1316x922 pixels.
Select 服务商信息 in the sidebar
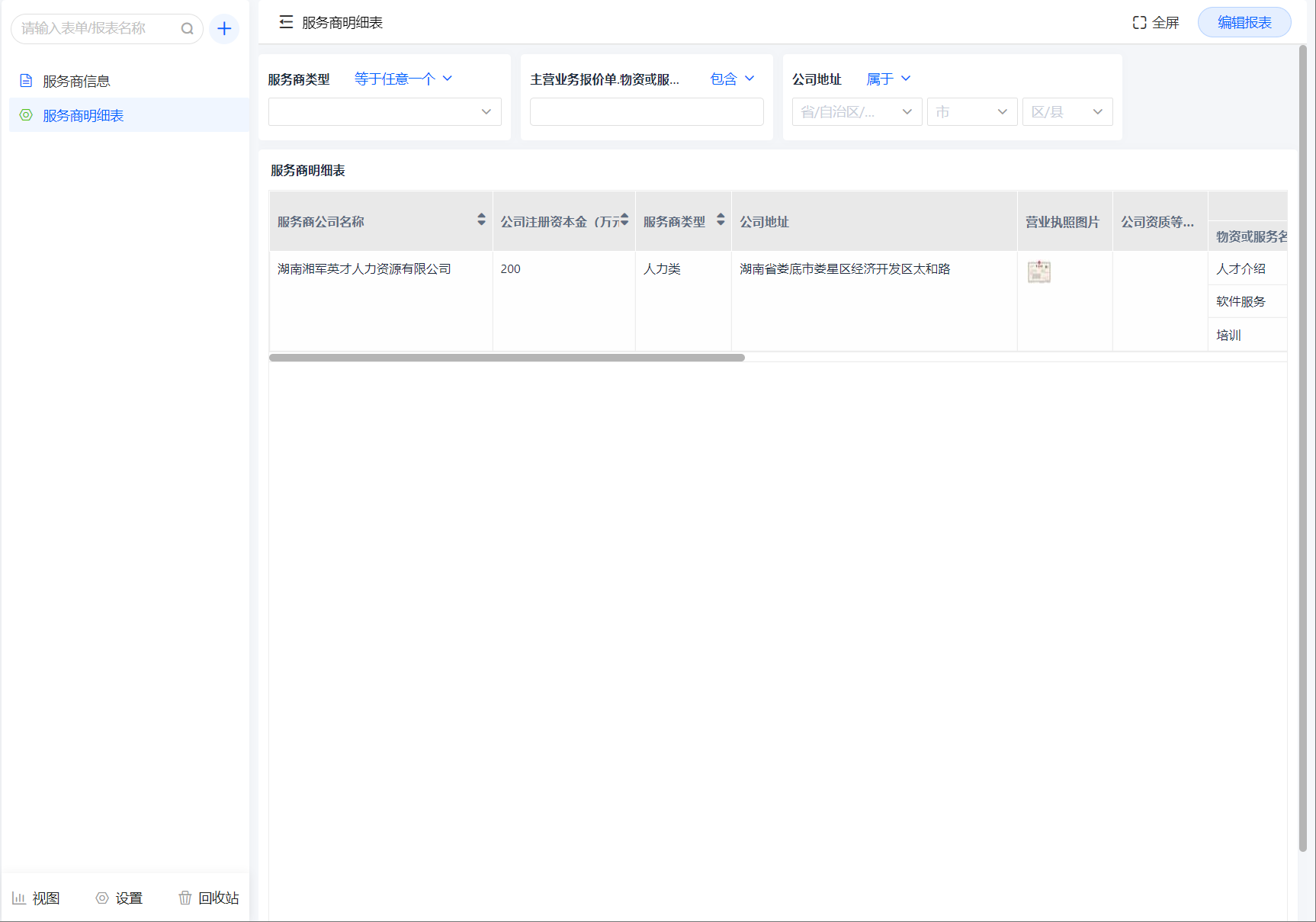click(x=76, y=81)
